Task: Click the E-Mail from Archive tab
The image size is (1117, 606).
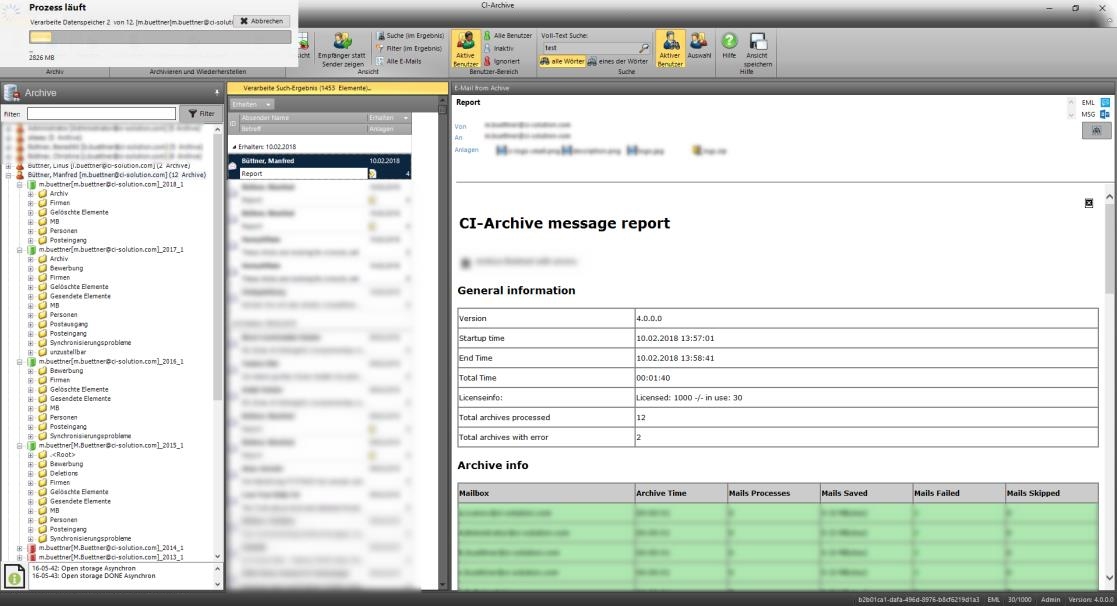Action: (x=482, y=88)
